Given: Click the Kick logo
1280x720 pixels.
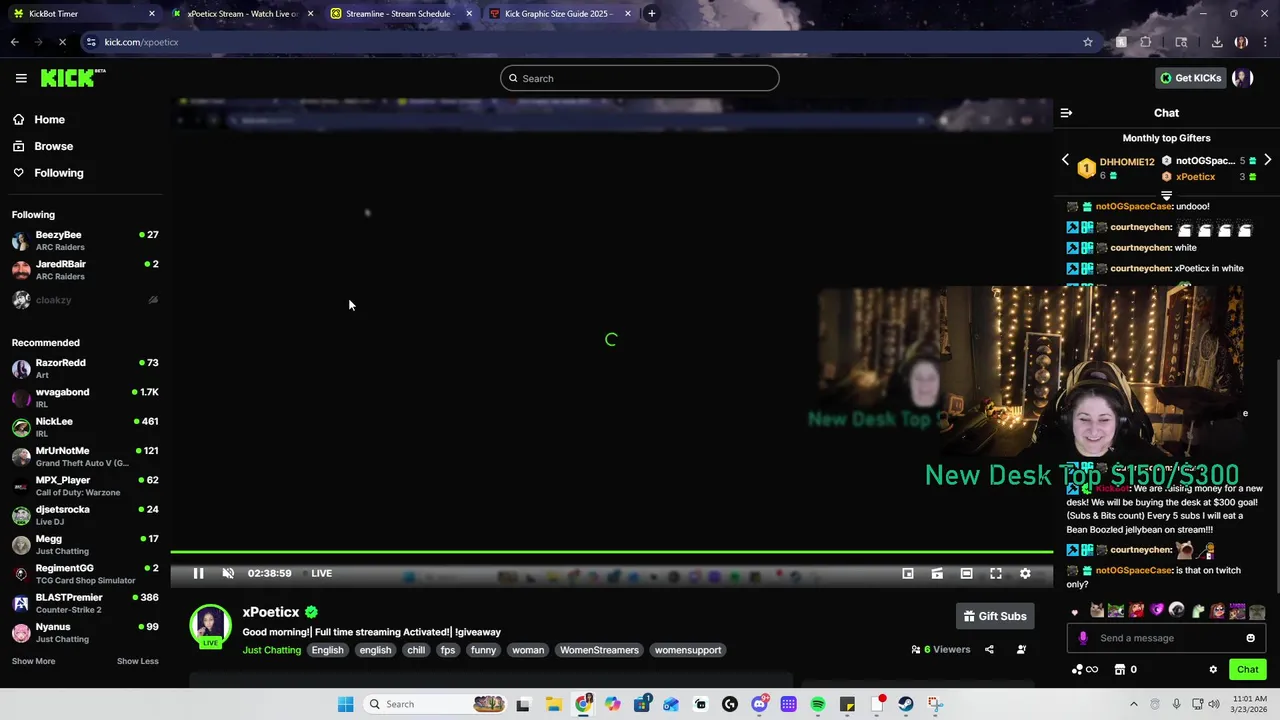Looking at the screenshot, I should coord(73,78).
